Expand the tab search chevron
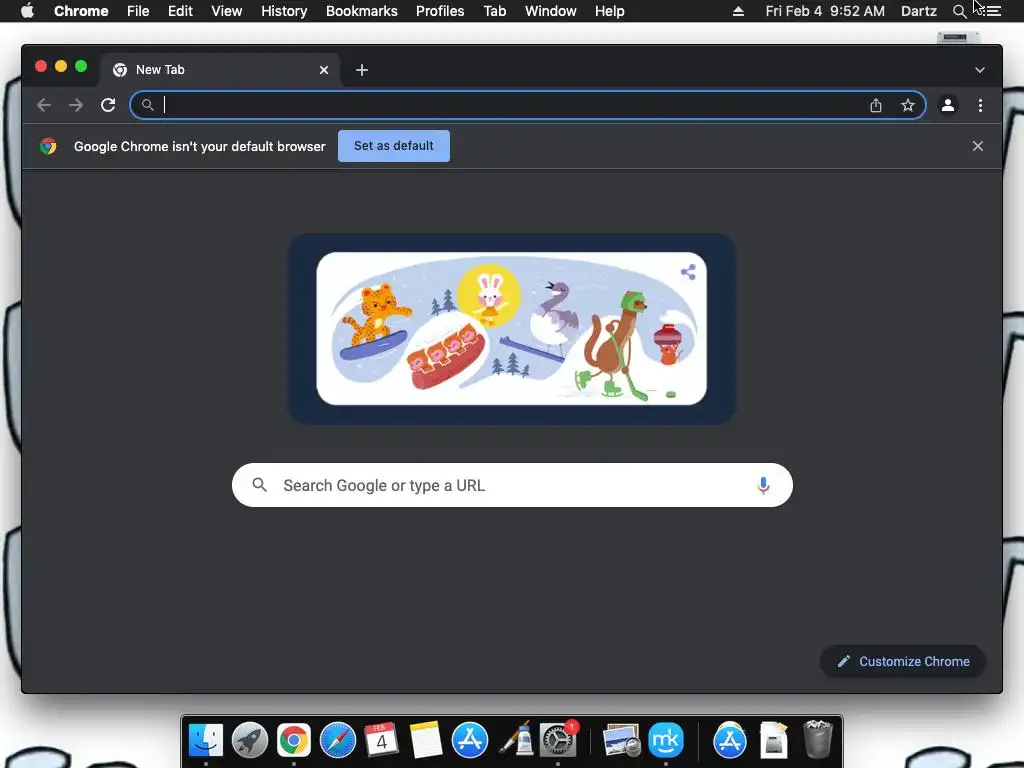Screen dimensions: 1024x768 pos(980,70)
